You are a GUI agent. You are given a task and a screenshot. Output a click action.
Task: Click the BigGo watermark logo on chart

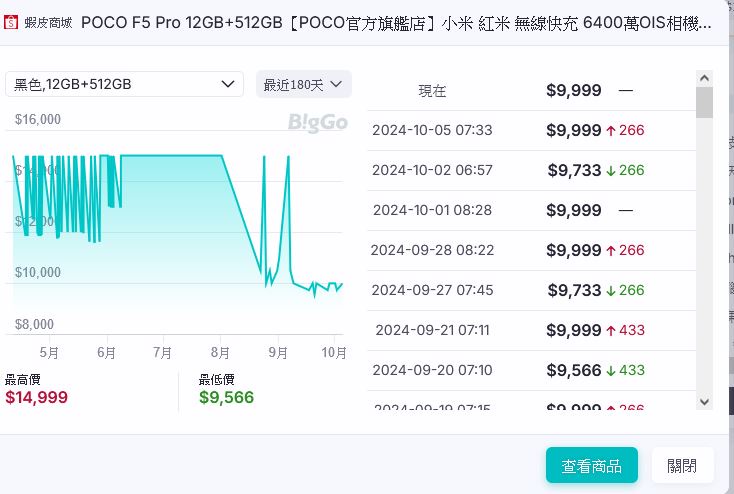(317, 122)
